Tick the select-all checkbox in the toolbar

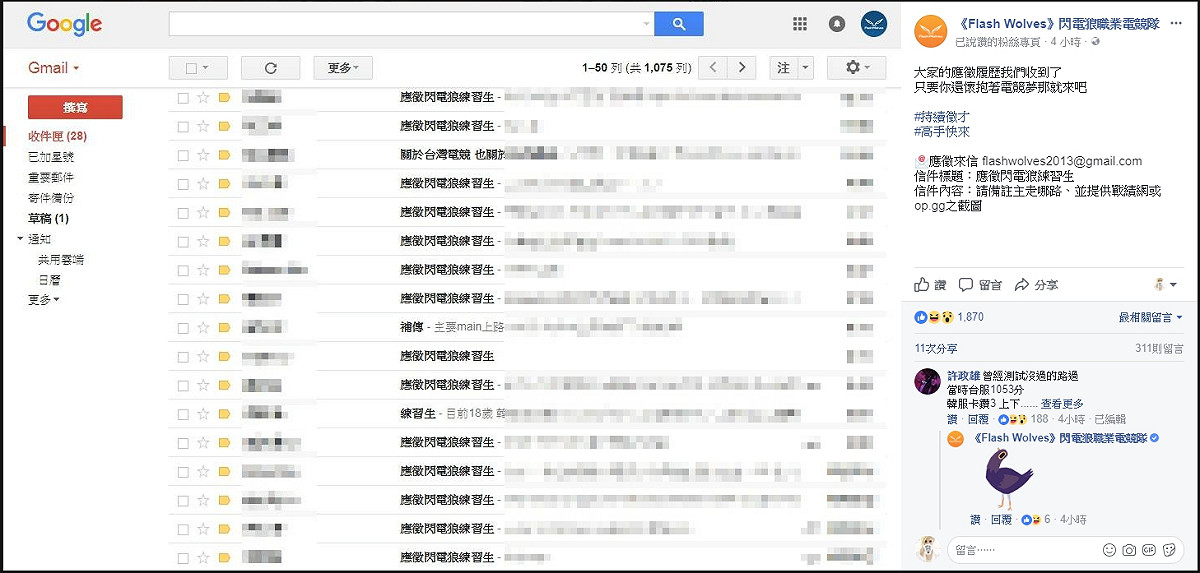[x=190, y=68]
